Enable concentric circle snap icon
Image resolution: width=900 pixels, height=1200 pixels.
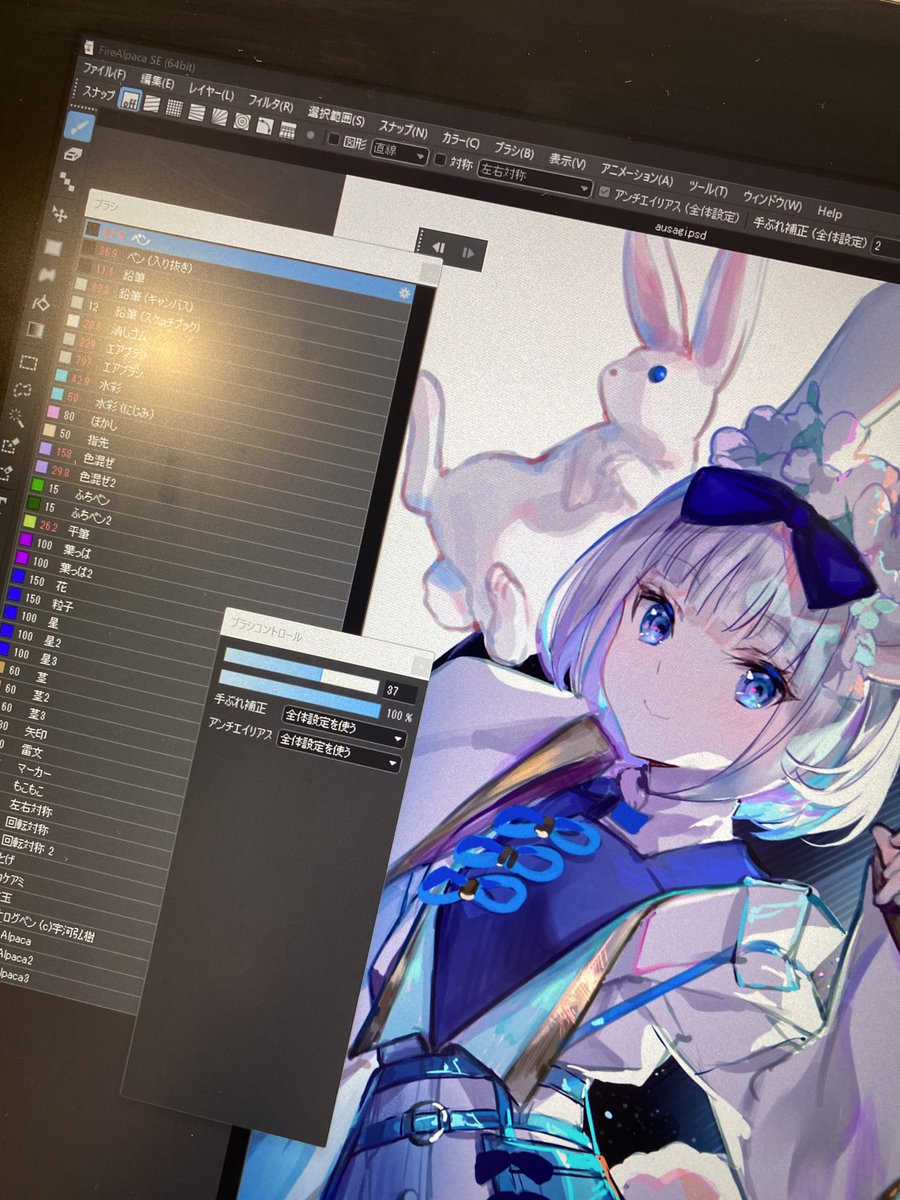pos(241,121)
